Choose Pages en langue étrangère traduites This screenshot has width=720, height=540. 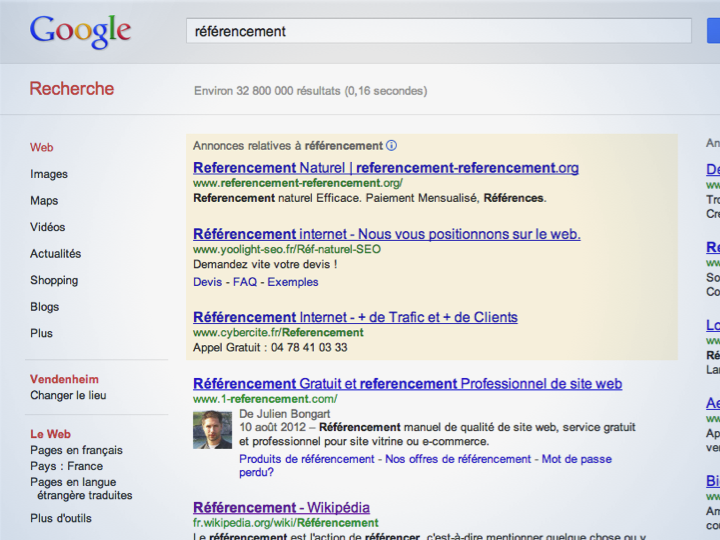point(81,489)
